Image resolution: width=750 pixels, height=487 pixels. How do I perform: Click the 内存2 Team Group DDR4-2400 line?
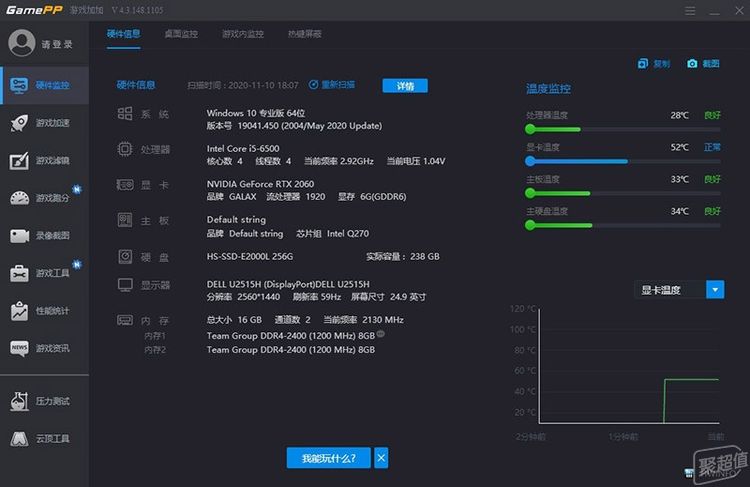point(291,350)
